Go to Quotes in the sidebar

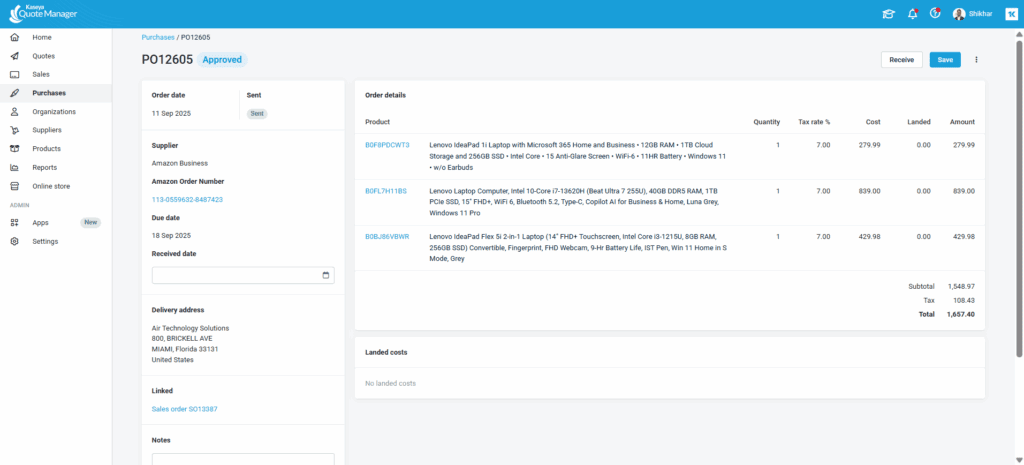[43, 56]
